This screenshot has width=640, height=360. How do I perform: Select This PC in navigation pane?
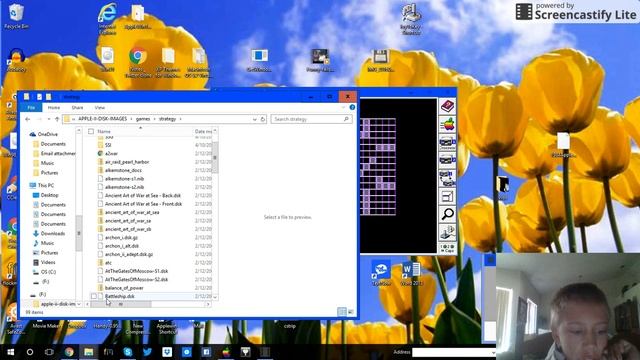(45, 185)
